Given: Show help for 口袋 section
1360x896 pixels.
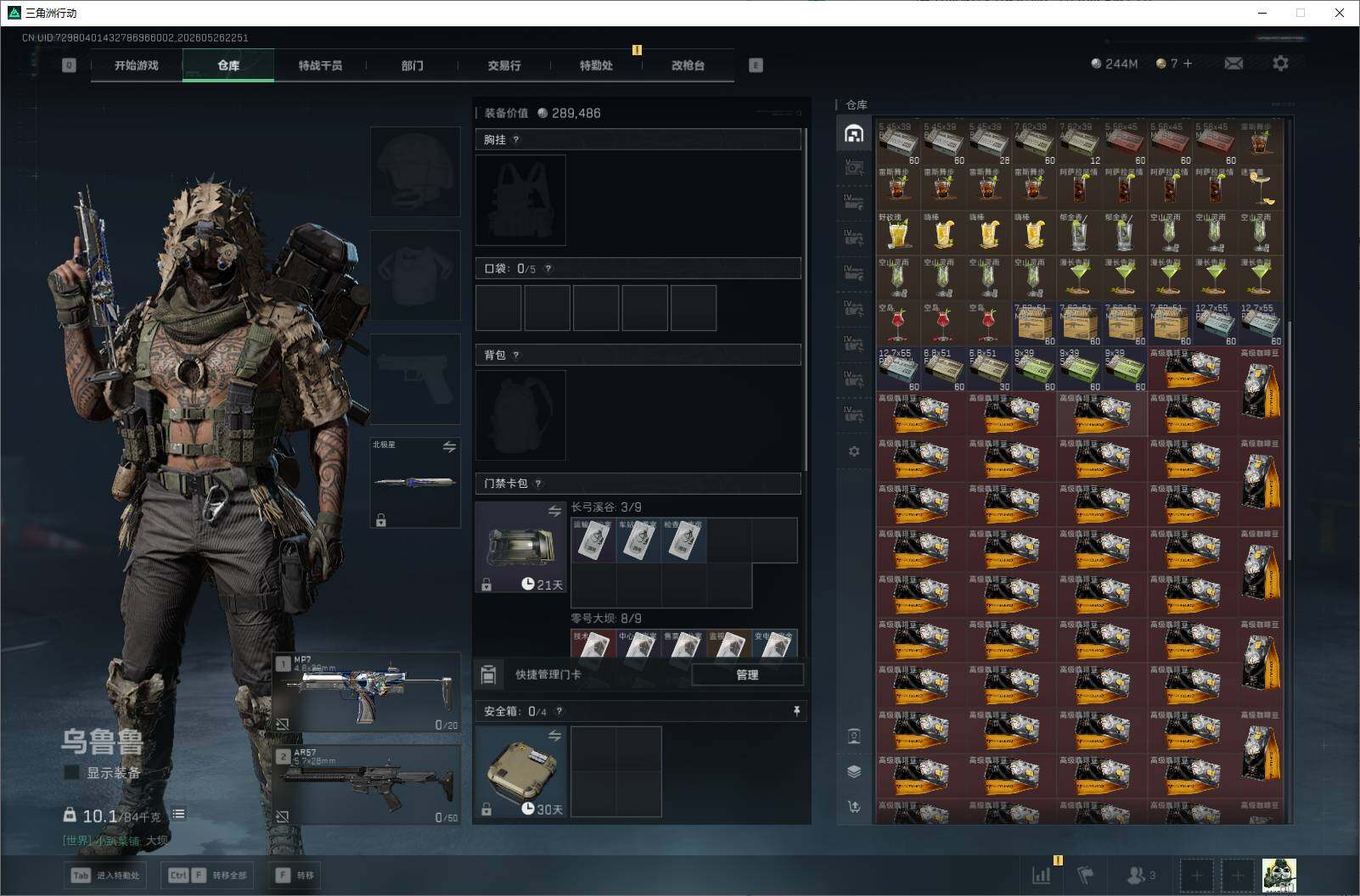Looking at the screenshot, I should coord(548,269).
